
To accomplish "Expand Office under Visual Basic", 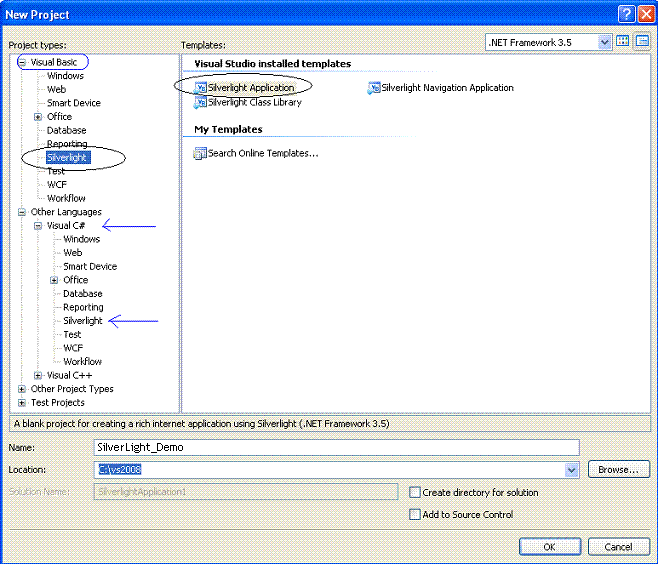I will coord(38,117).
